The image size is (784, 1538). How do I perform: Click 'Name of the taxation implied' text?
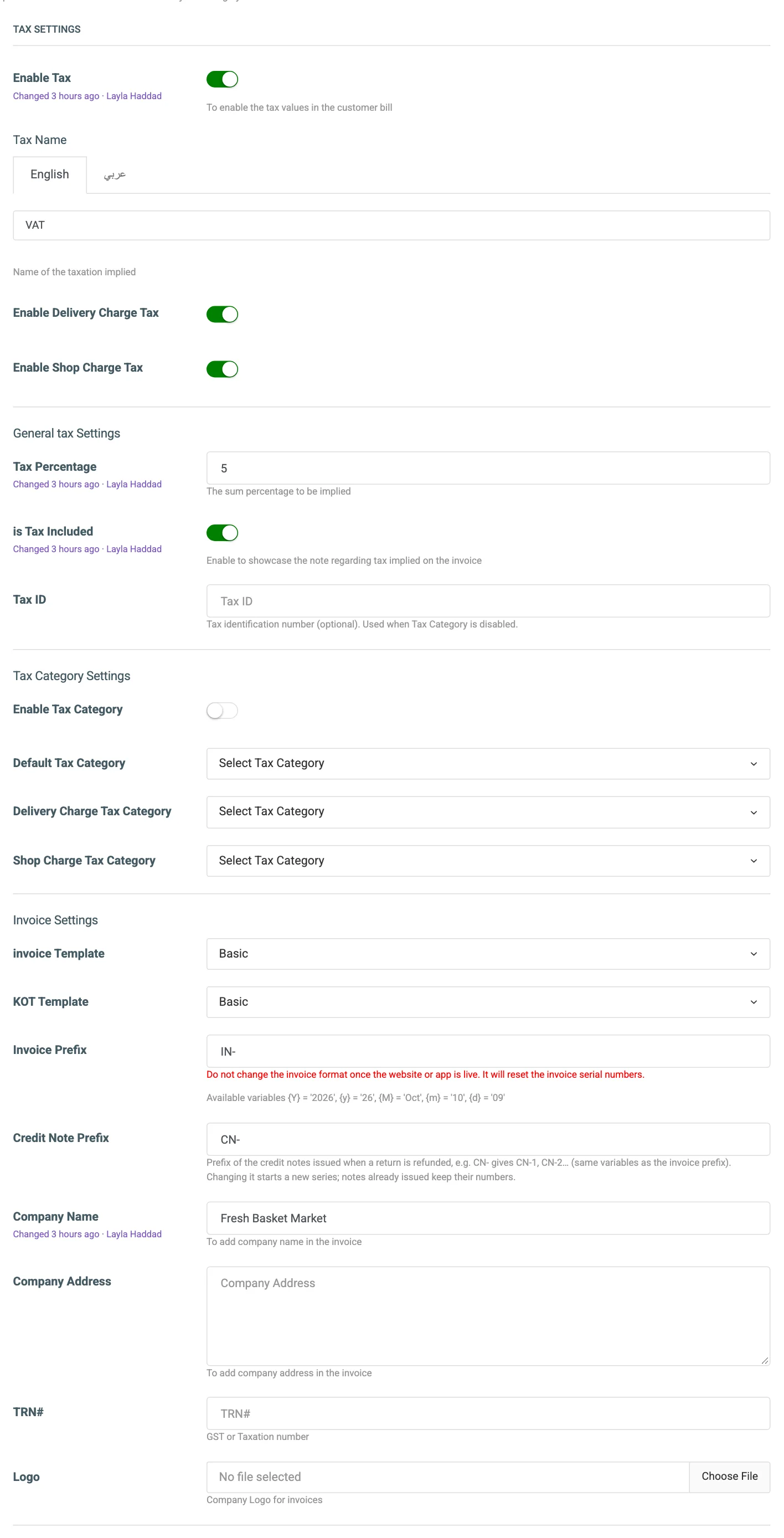pos(75,272)
